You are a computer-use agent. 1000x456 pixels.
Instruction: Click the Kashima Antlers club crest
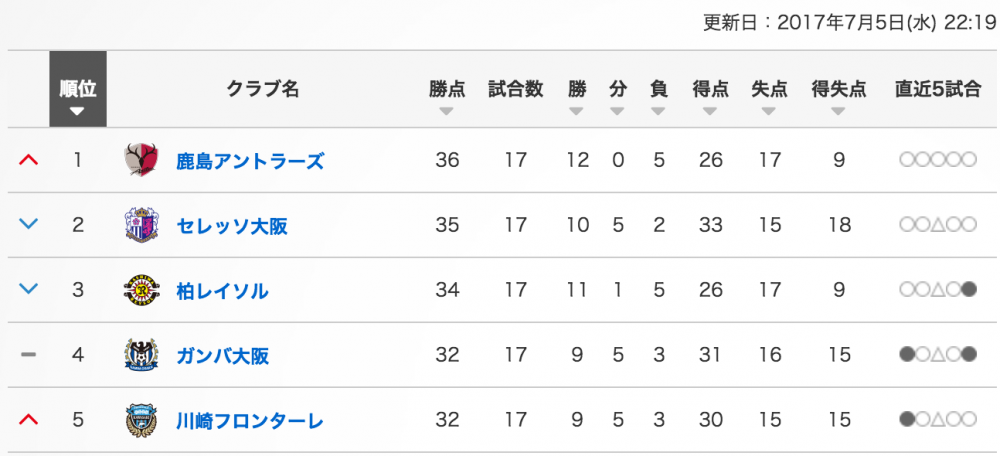[141, 160]
